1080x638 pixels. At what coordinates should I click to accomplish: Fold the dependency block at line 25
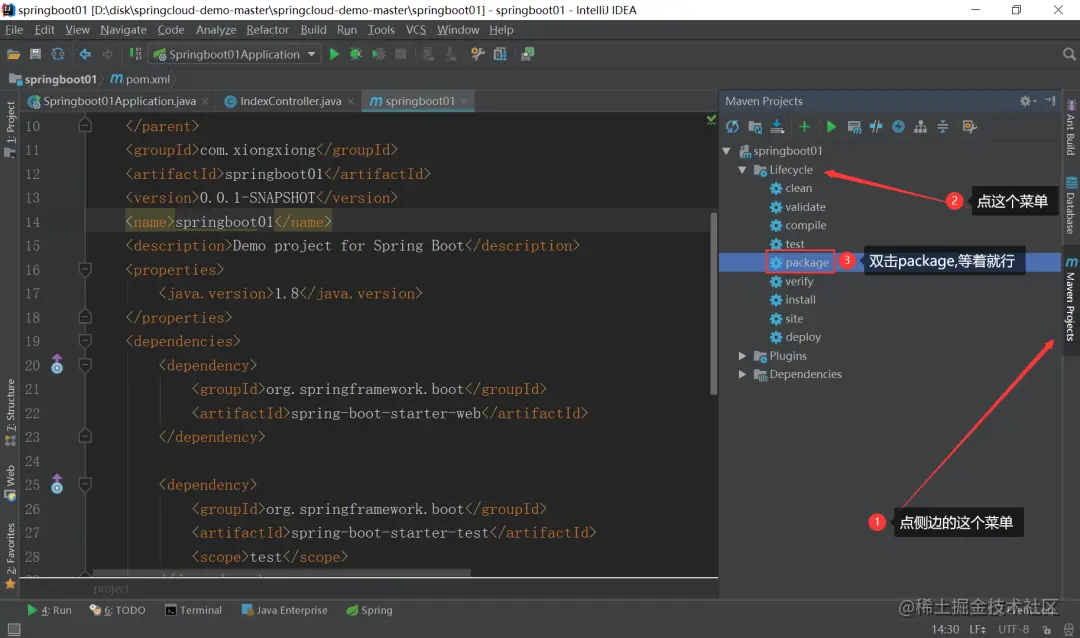(x=85, y=484)
